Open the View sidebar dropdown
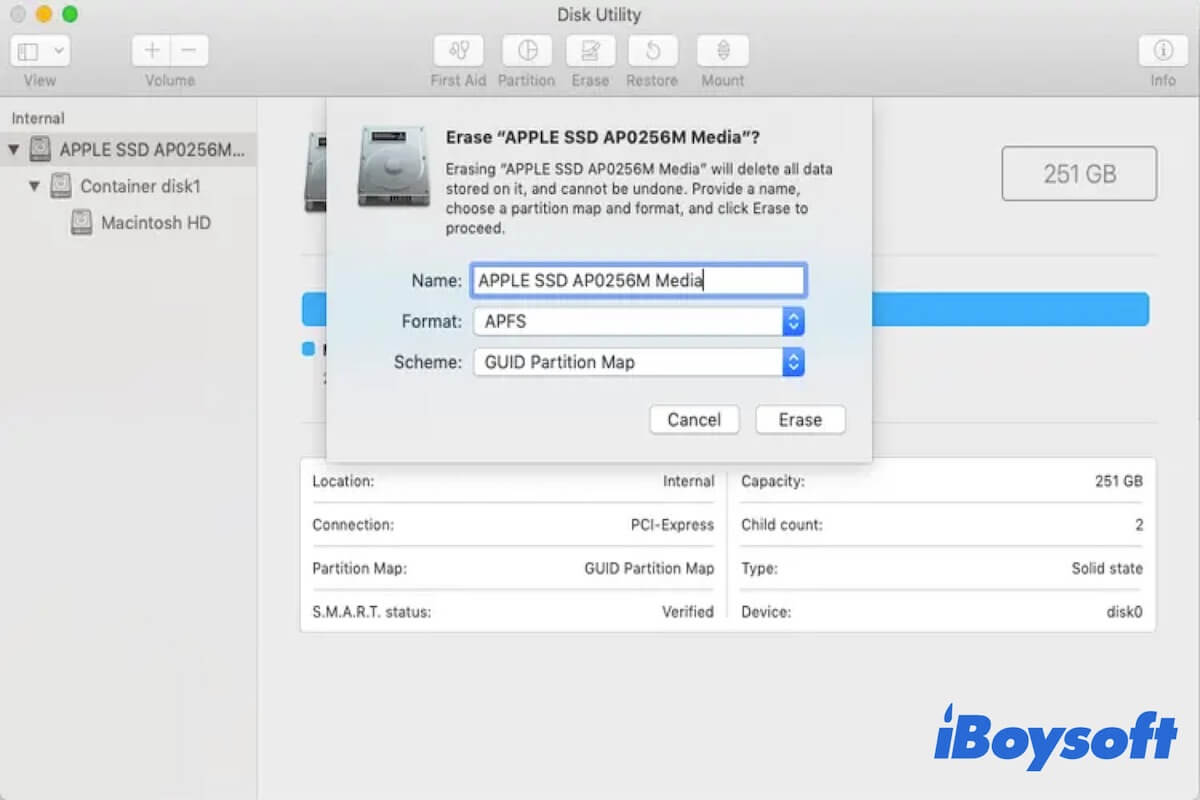The image size is (1200, 800). pyautogui.click(x=40, y=51)
